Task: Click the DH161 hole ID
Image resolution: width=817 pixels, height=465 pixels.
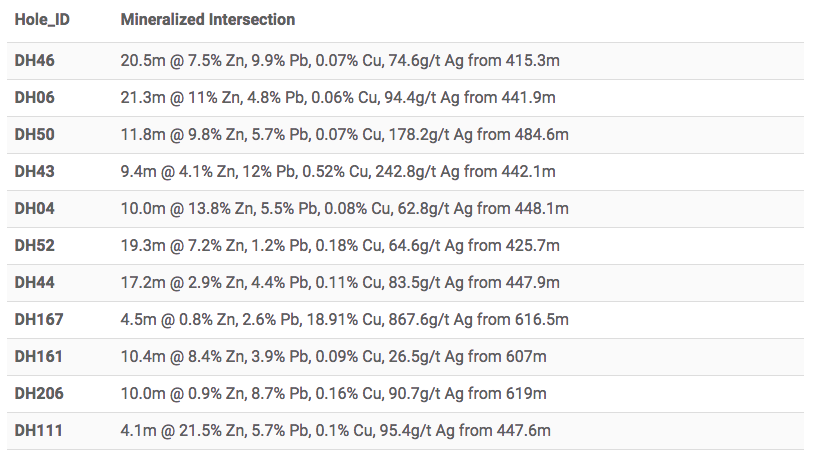Action: (38, 357)
